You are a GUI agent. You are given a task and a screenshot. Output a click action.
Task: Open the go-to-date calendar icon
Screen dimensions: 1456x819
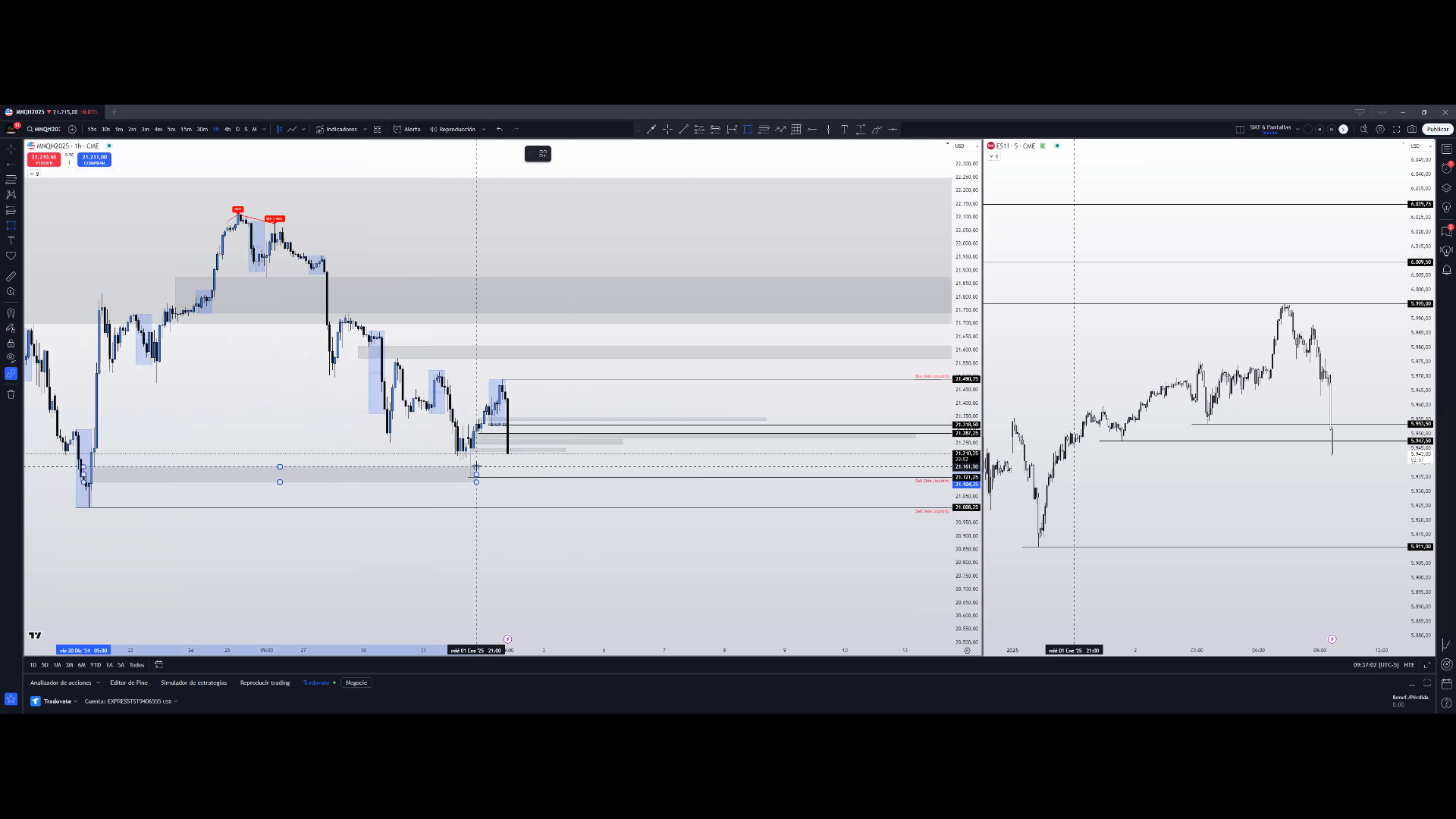tap(158, 665)
